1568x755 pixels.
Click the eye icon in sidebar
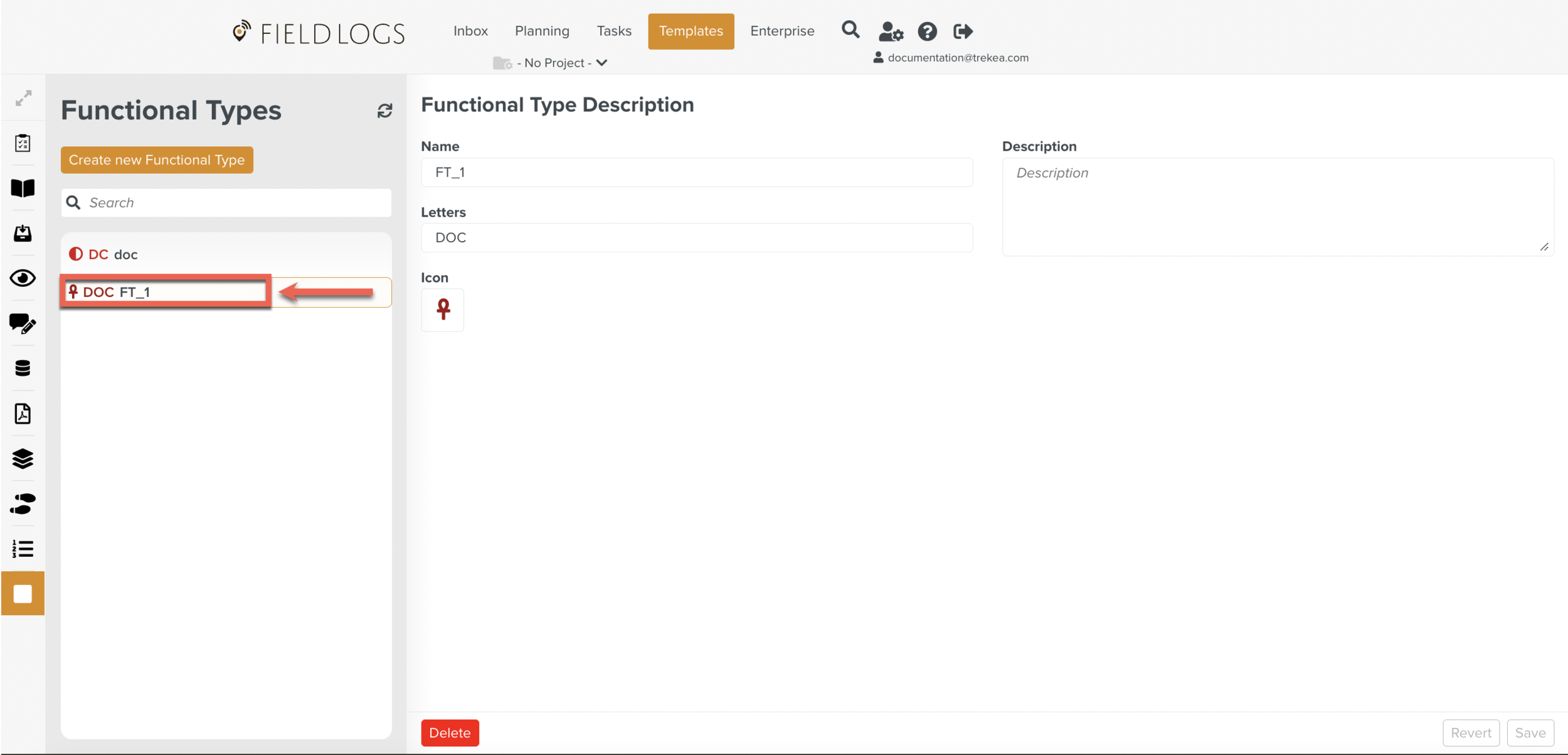pyautogui.click(x=23, y=278)
